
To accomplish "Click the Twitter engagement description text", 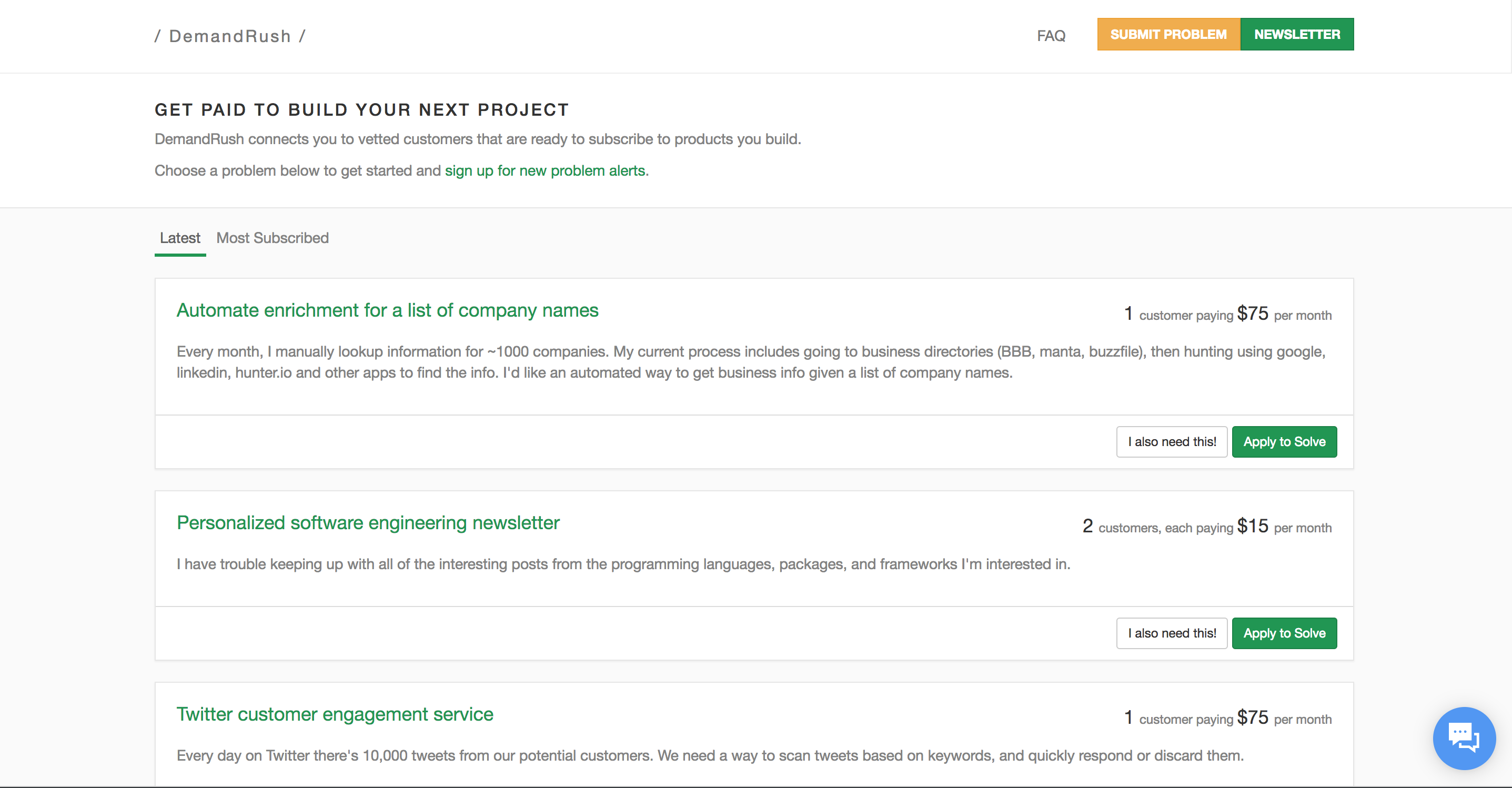I will (710, 756).
